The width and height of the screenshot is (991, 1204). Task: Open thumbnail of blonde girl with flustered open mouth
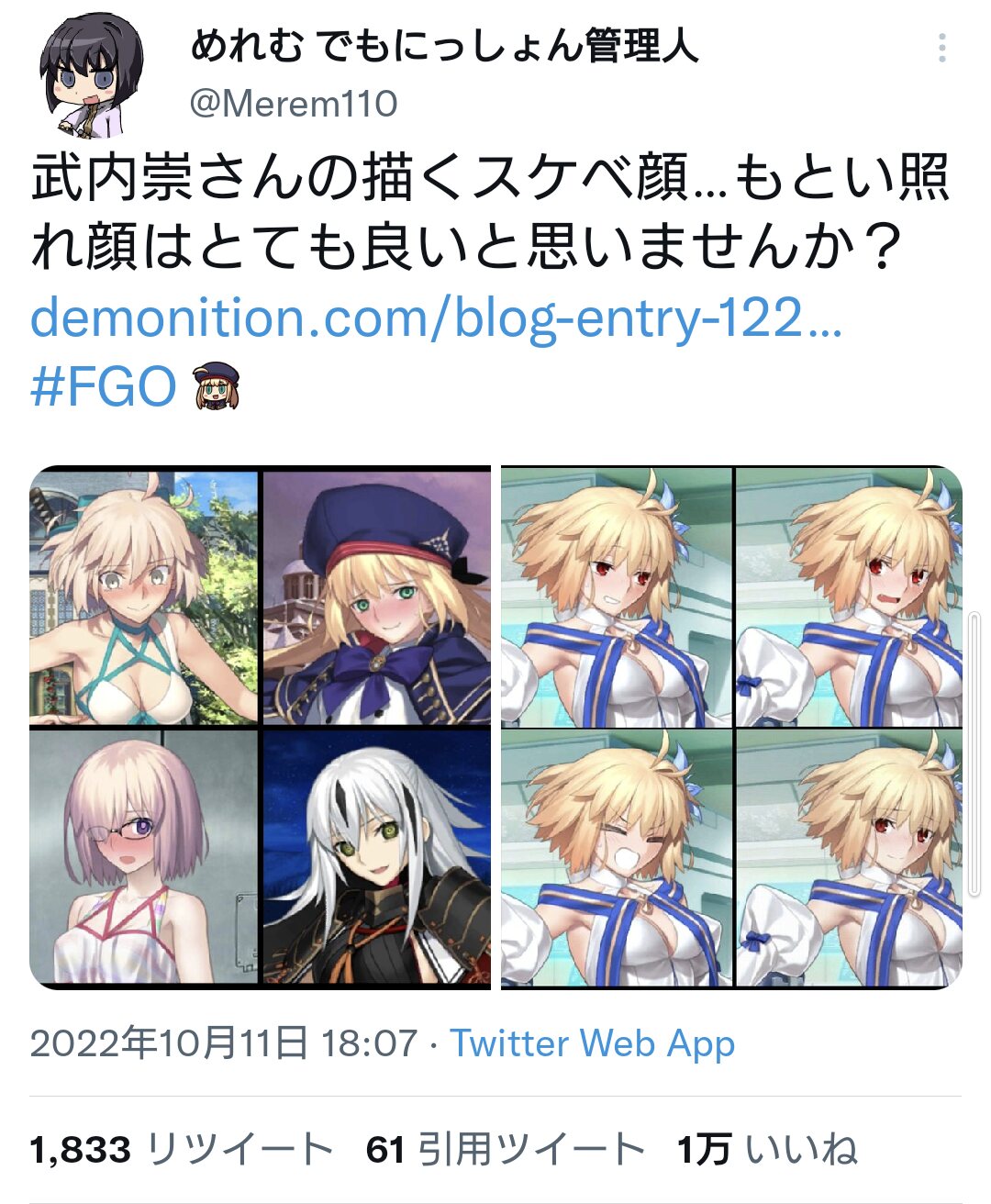point(849,596)
